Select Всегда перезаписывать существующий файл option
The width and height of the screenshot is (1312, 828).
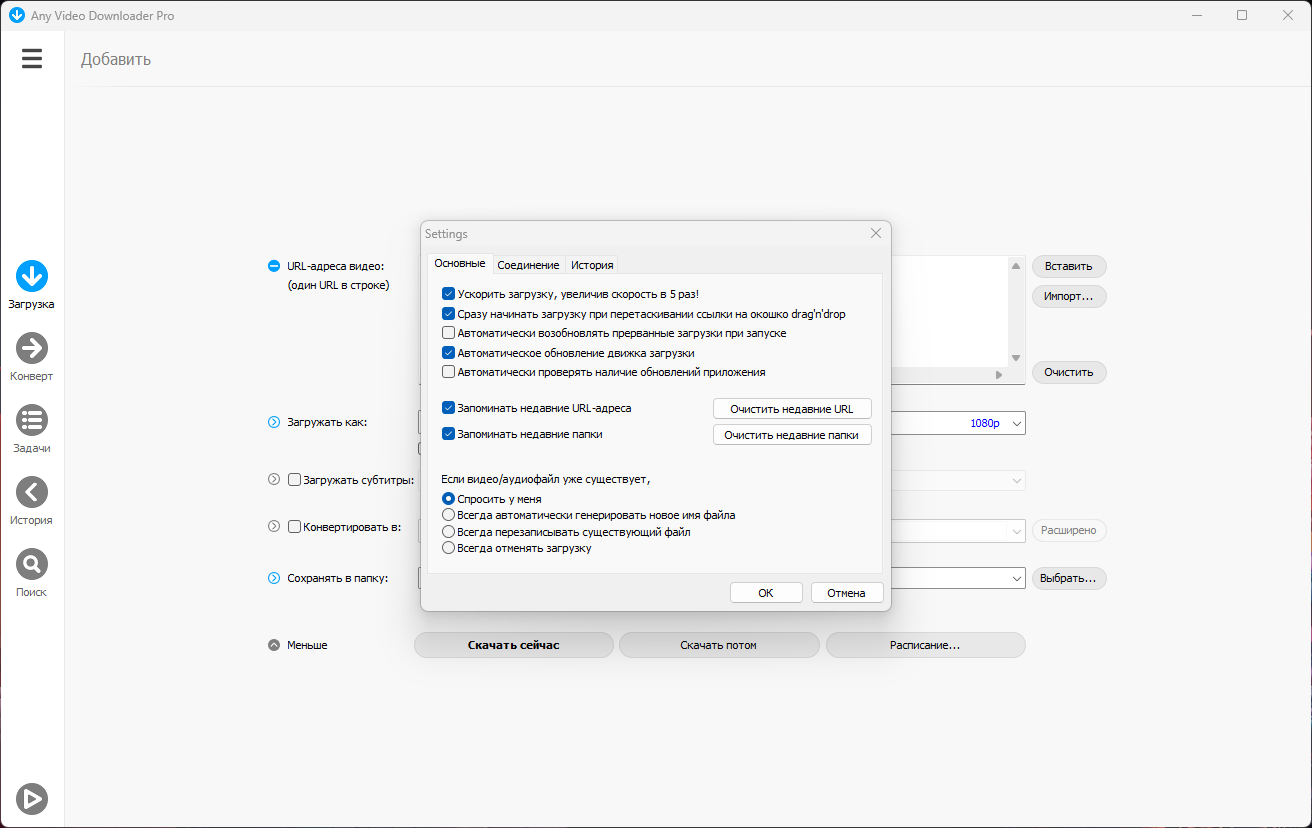click(x=448, y=532)
